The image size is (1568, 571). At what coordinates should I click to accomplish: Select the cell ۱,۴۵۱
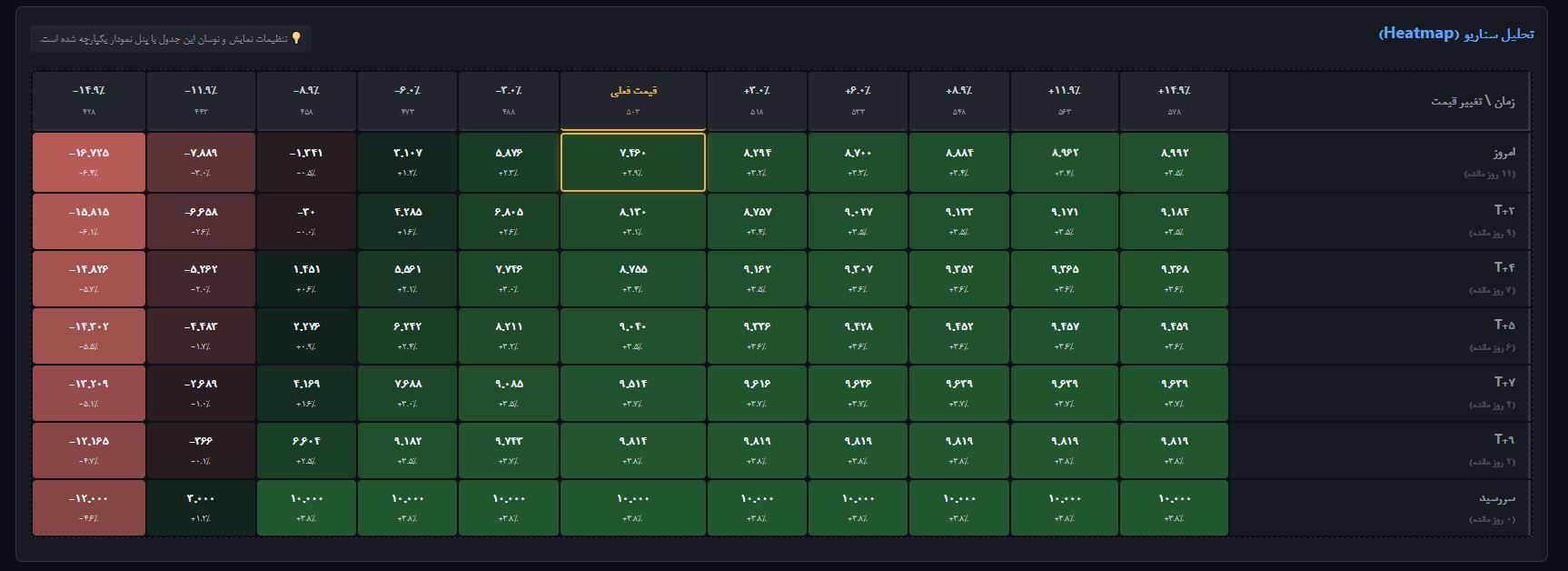[x=306, y=278]
